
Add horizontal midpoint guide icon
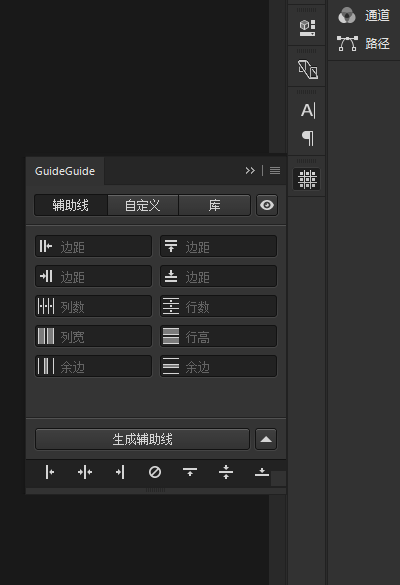[226, 472]
